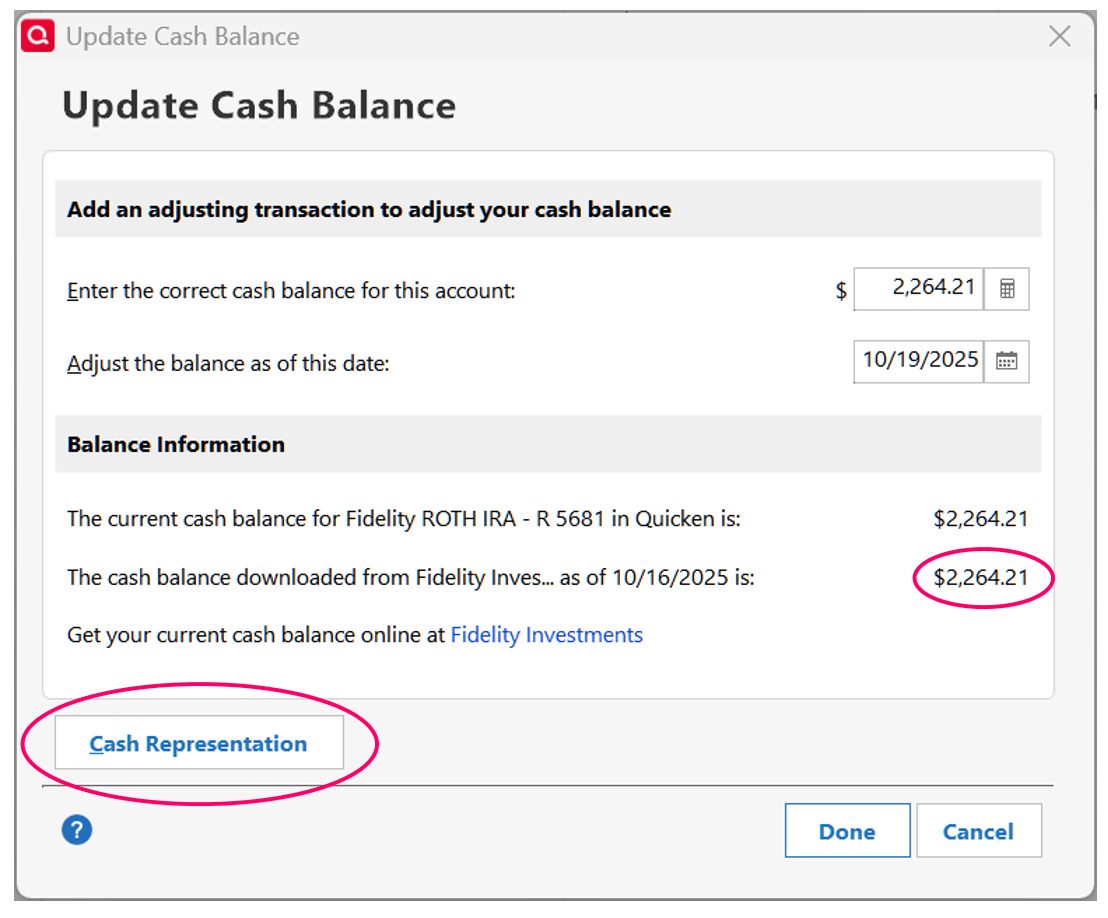Cancel the cash balance update
The image size is (1108, 918).
point(978,831)
